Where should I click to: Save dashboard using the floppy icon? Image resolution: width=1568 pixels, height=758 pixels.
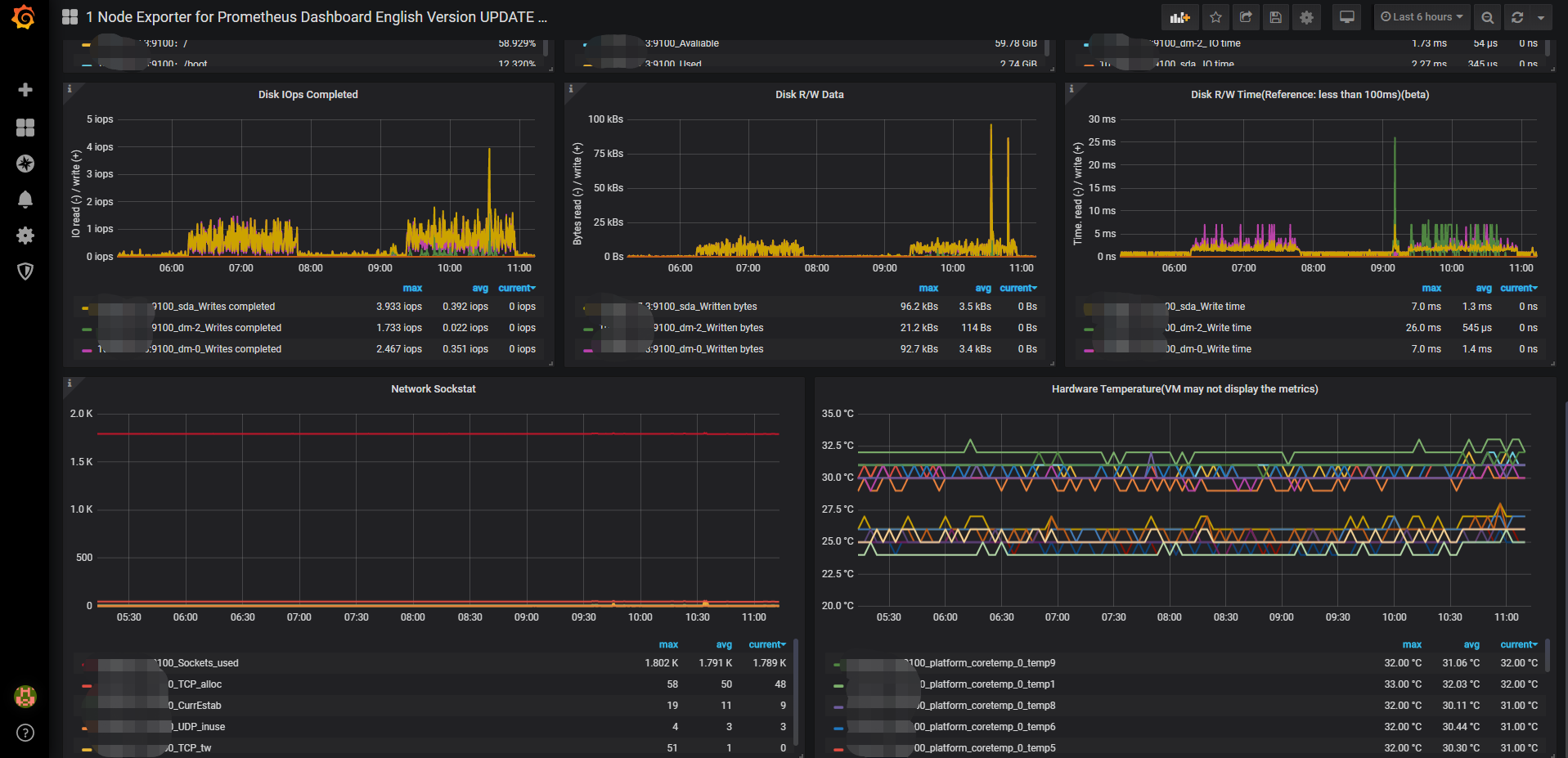(1275, 17)
